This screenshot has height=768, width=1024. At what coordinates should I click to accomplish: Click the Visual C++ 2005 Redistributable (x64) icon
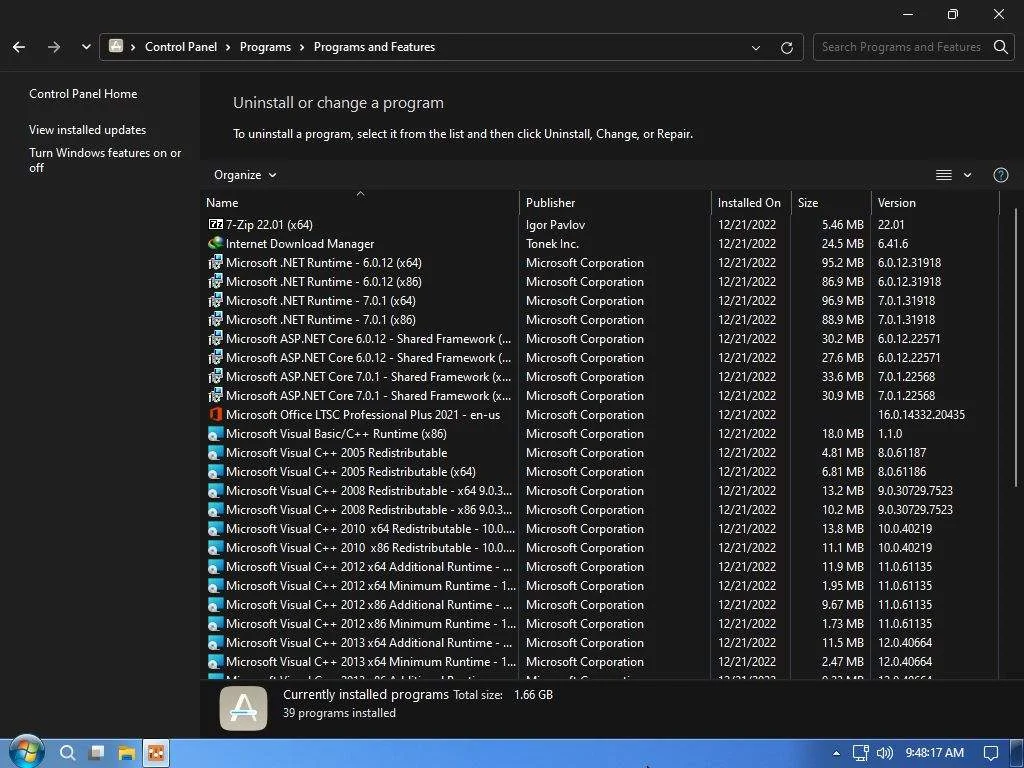216,472
